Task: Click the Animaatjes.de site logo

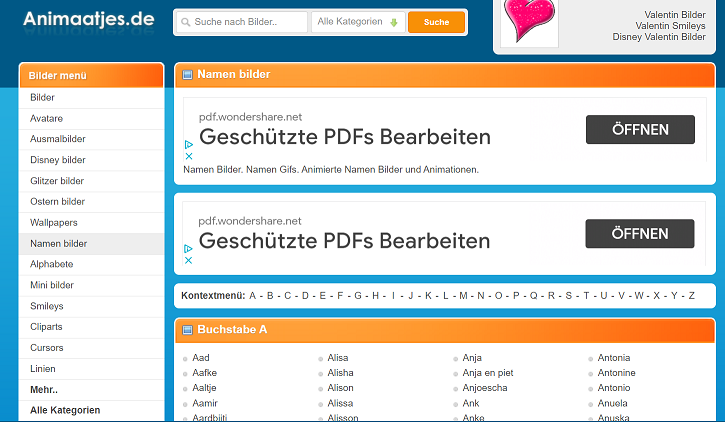Action: pos(89,18)
